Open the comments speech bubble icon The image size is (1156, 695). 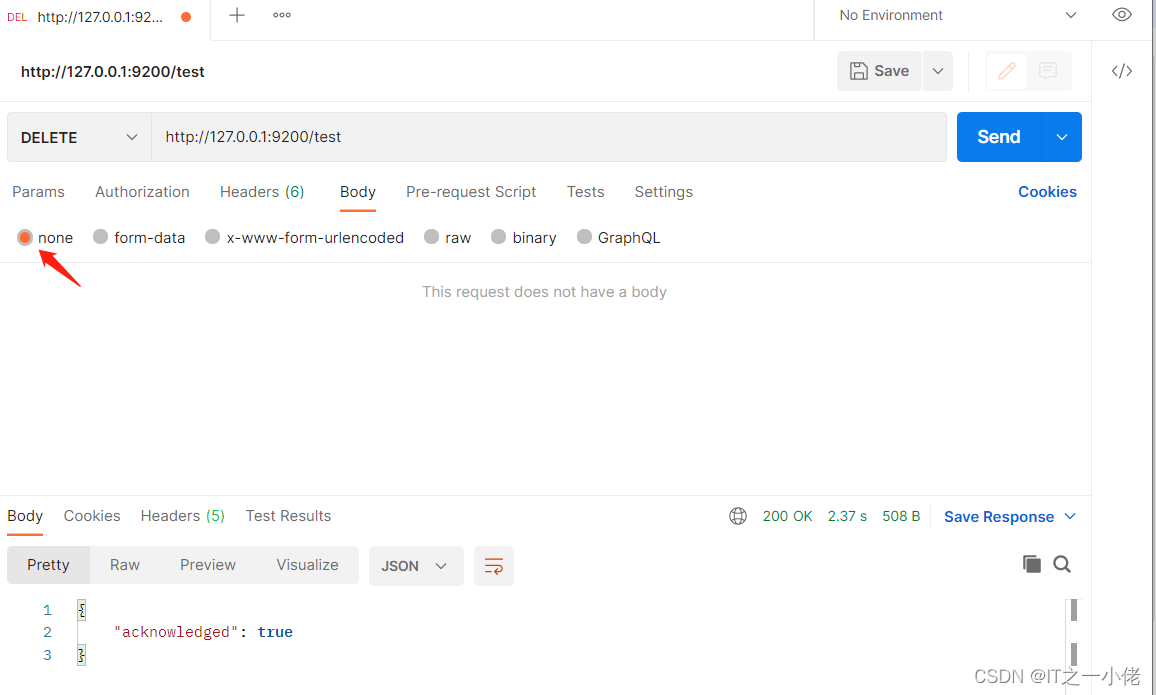point(1048,71)
